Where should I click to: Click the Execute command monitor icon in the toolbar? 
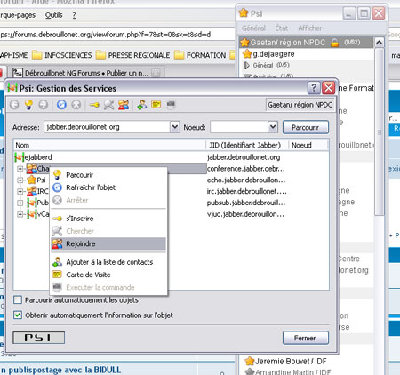pyautogui.click(x=171, y=105)
